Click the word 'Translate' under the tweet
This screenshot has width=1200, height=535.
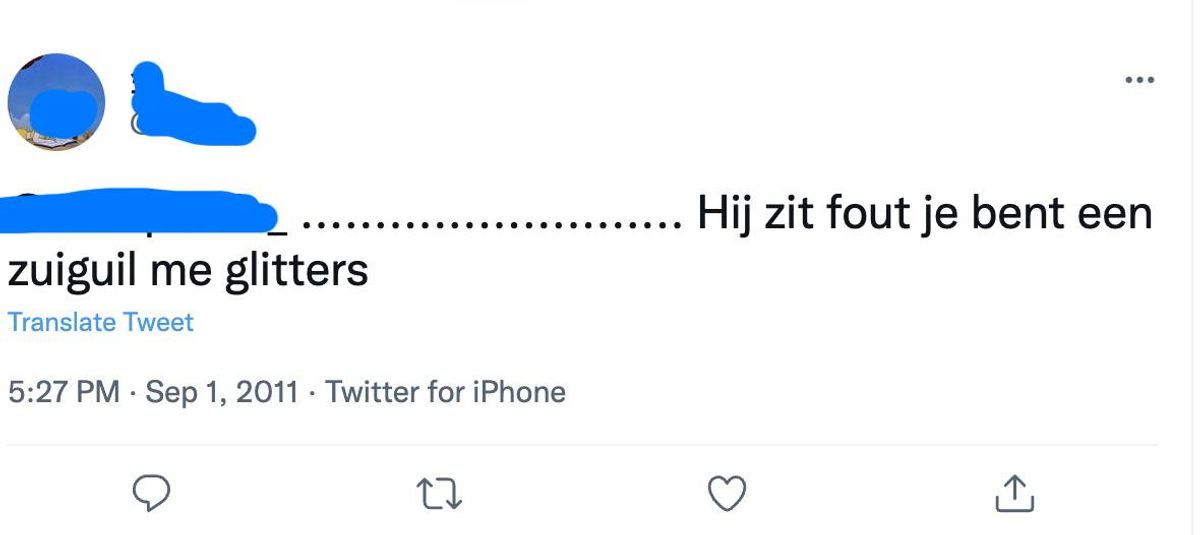62,322
